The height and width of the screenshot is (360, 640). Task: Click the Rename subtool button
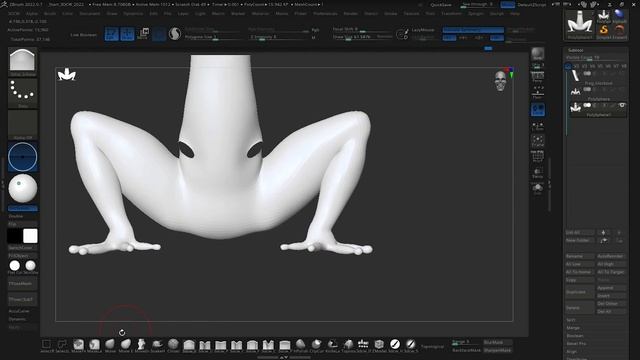579,256
